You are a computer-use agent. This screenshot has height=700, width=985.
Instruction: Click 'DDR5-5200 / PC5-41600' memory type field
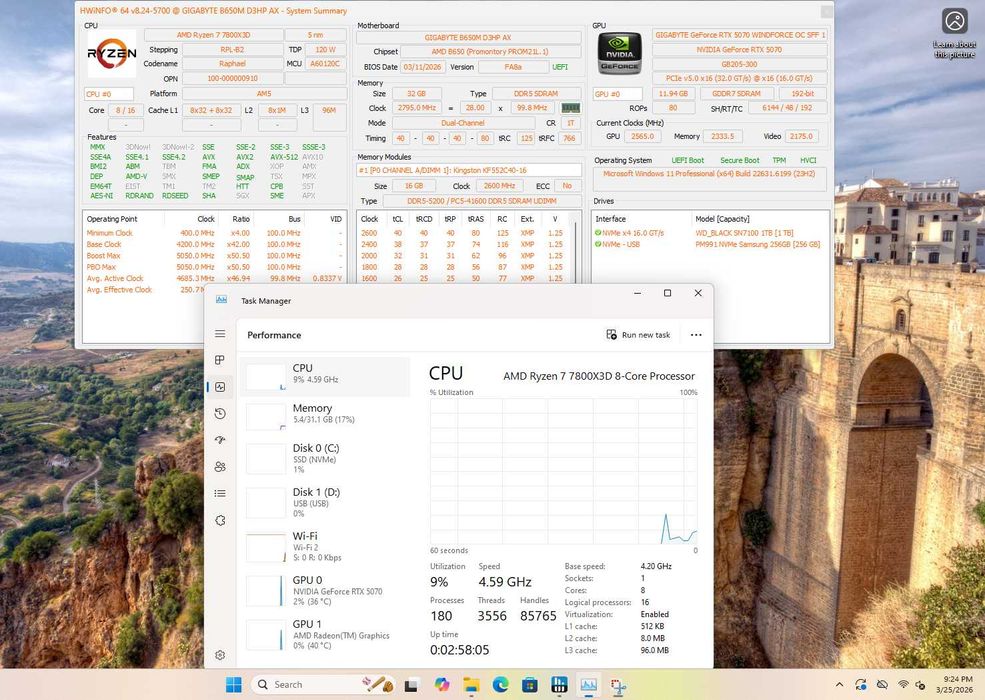pos(482,201)
